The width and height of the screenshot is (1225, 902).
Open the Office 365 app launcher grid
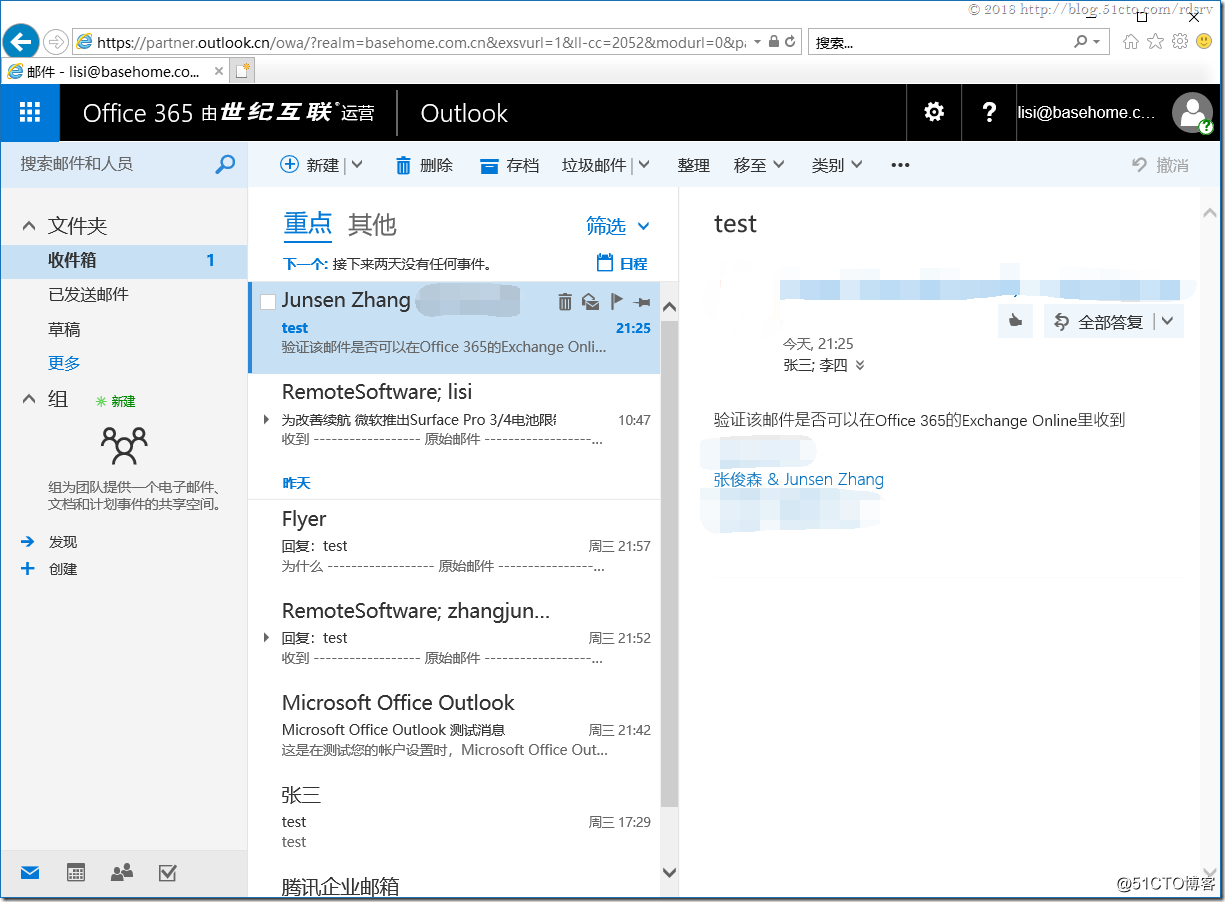tap(30, 112)
